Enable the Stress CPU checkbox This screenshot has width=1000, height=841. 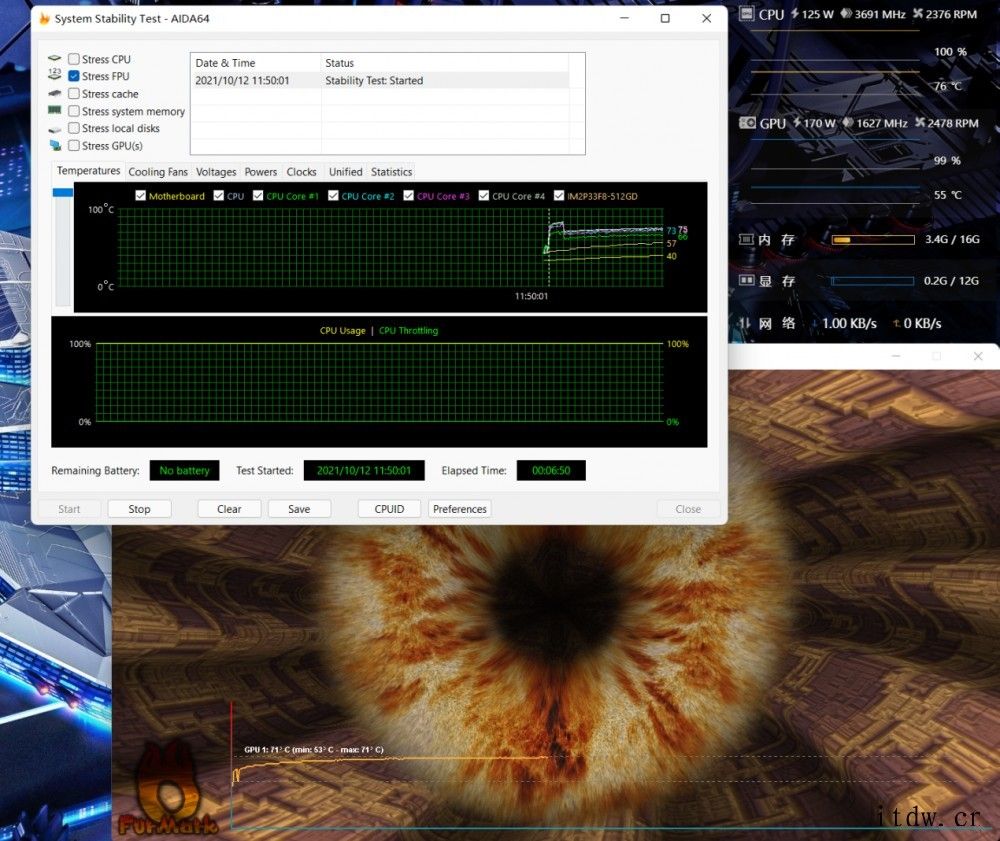tap(74, 59)
